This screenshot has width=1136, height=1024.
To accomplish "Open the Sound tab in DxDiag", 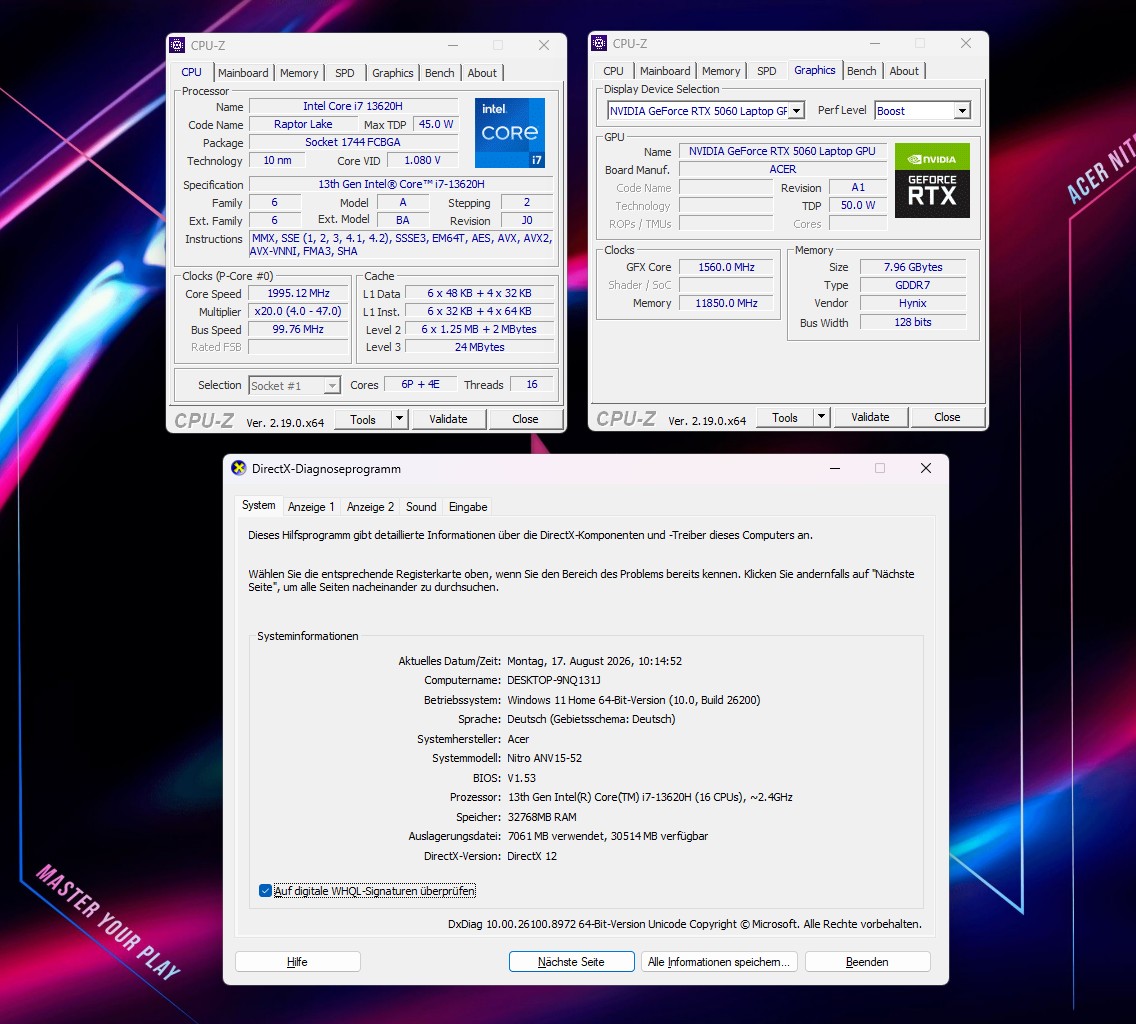I will [x=421, y=507].
